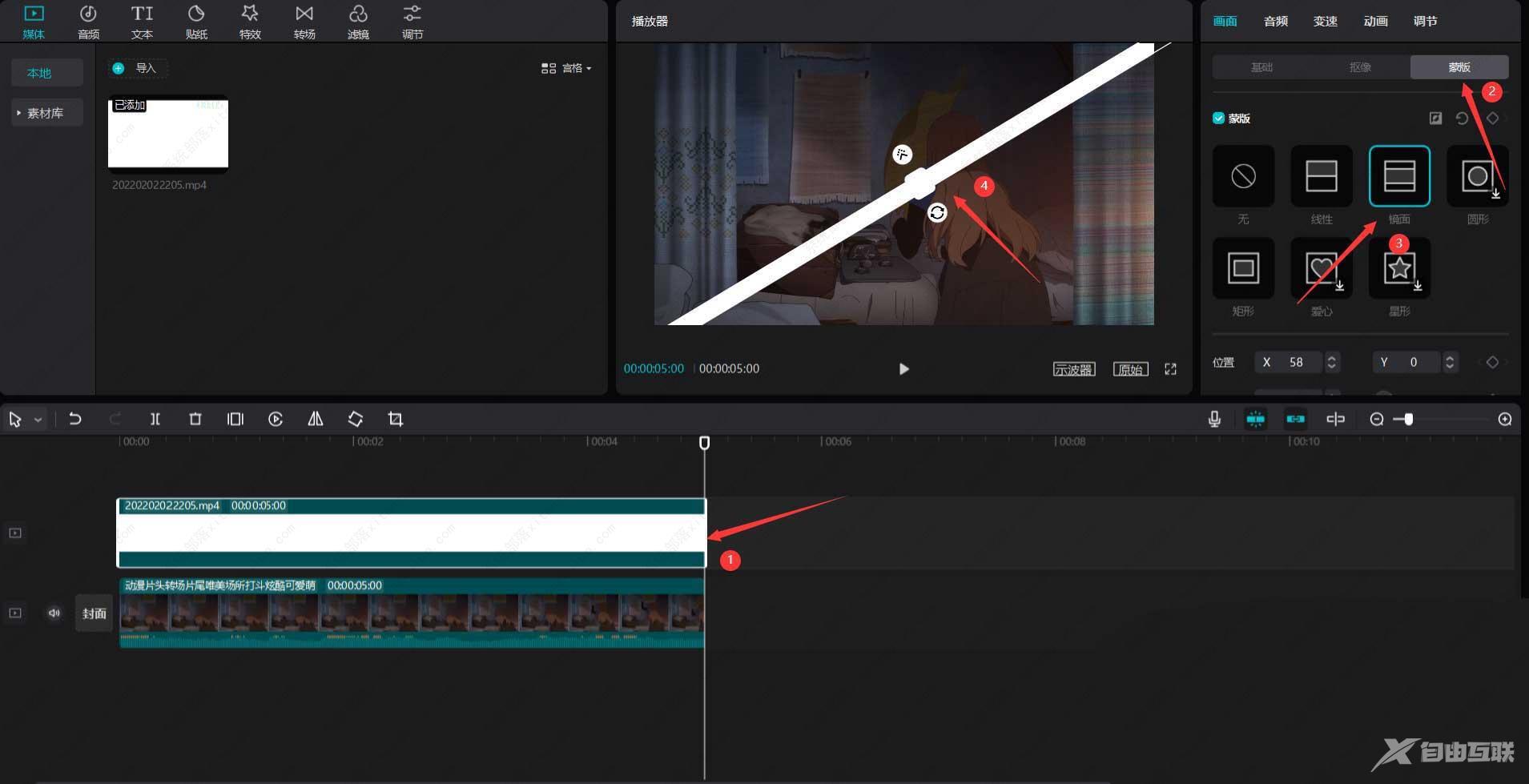Select the pointer selection tool
This screenshot has height=784, width=1529.
tap(15, 420)
